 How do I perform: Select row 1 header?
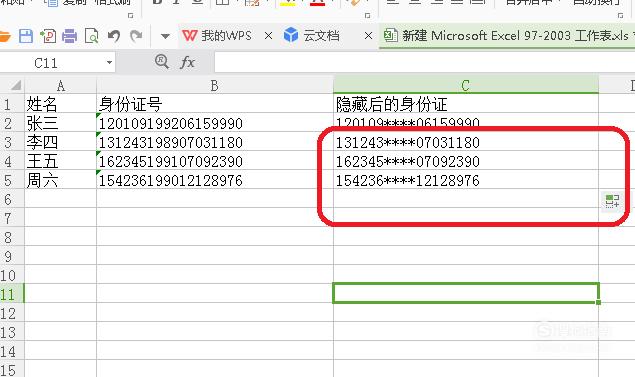click(x=12, y=104)
